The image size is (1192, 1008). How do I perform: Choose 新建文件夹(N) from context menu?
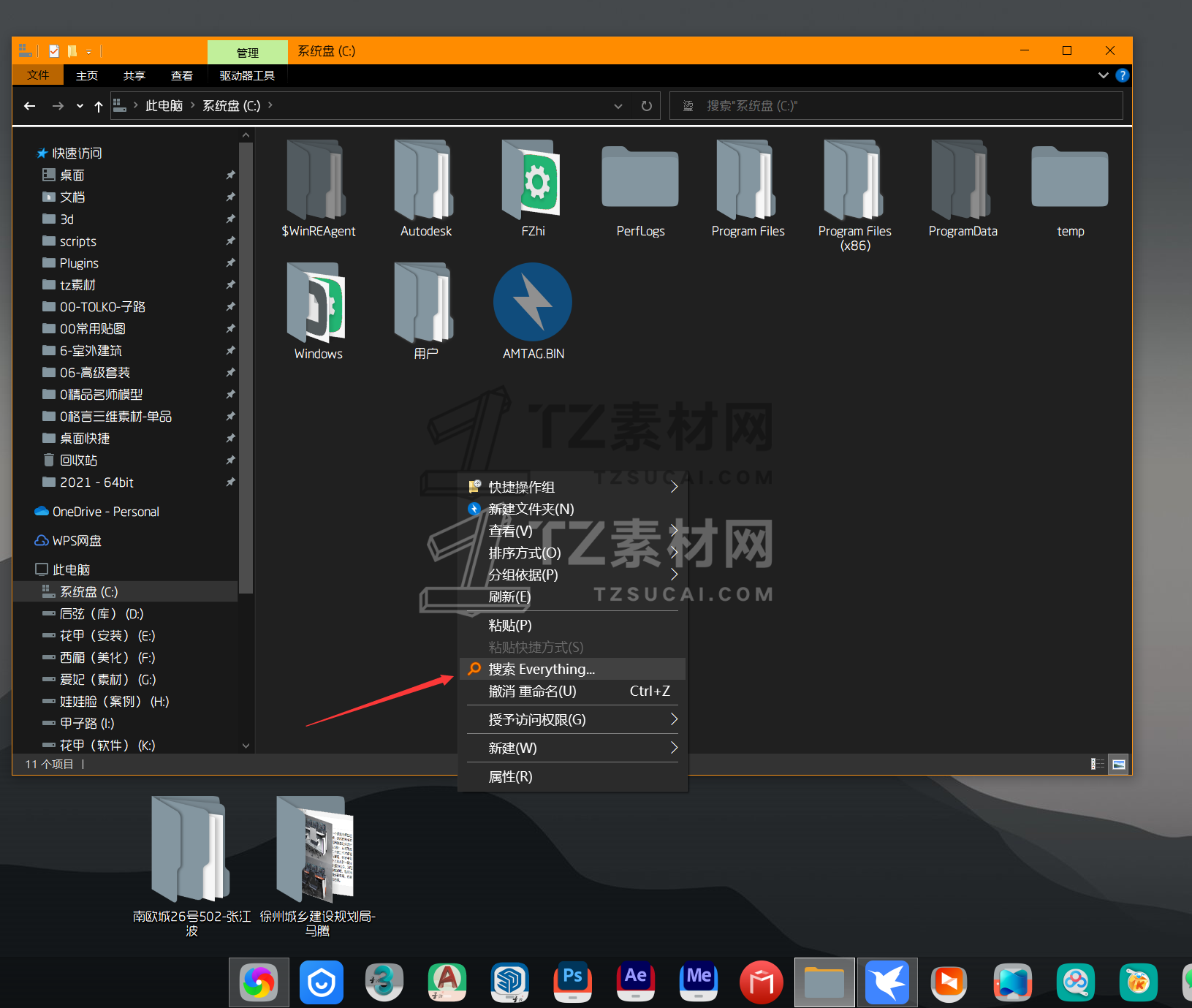(x=573, y=509)
